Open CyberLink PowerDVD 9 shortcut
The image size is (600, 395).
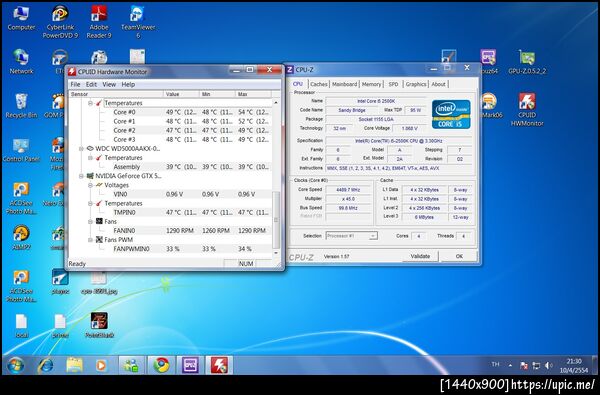60,22
